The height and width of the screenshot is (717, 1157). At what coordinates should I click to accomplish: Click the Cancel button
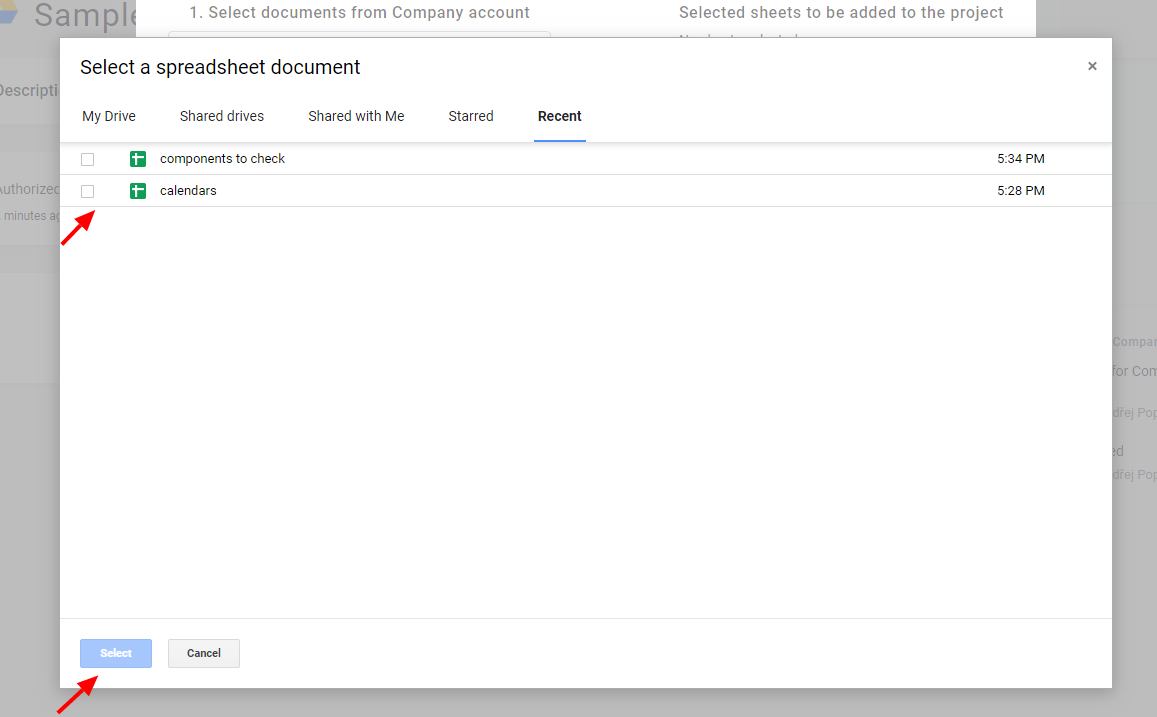click(x=204, y=654)
